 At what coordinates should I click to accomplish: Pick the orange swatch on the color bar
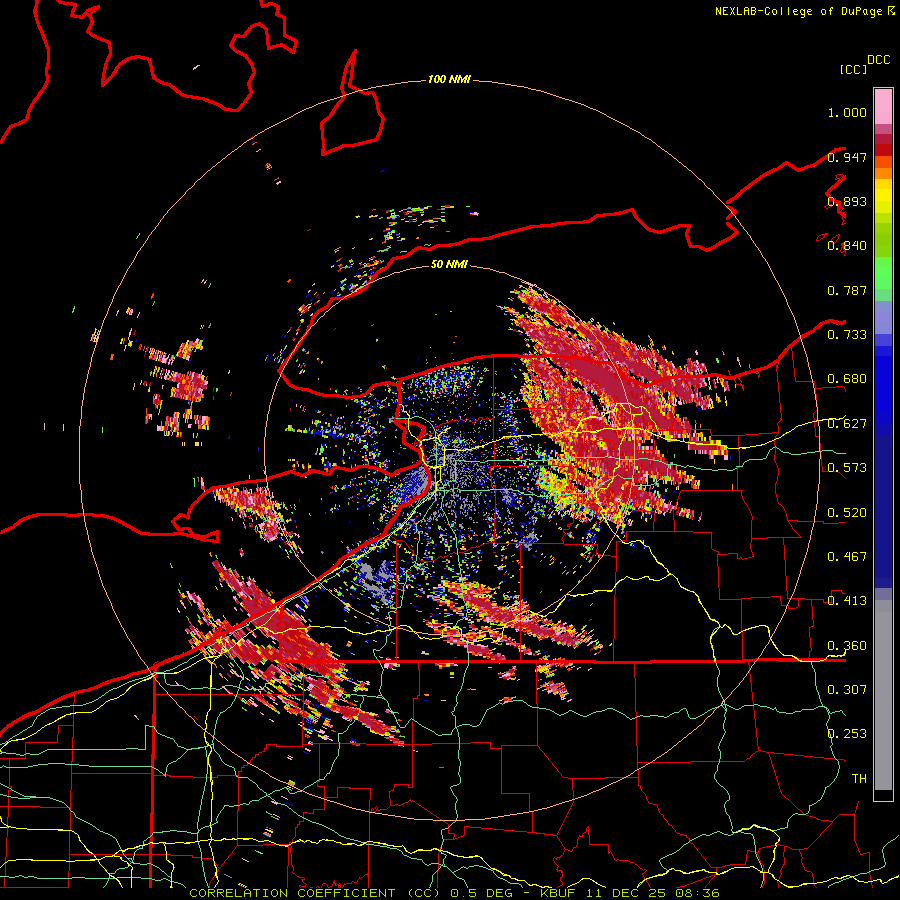pos(883,173)
